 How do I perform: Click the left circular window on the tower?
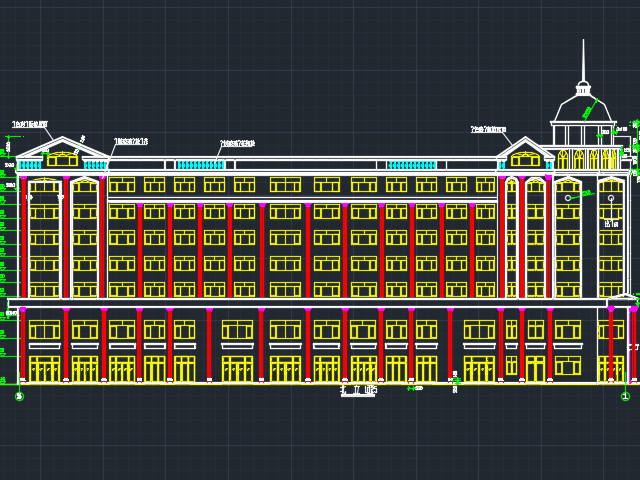tap(568, 198)
